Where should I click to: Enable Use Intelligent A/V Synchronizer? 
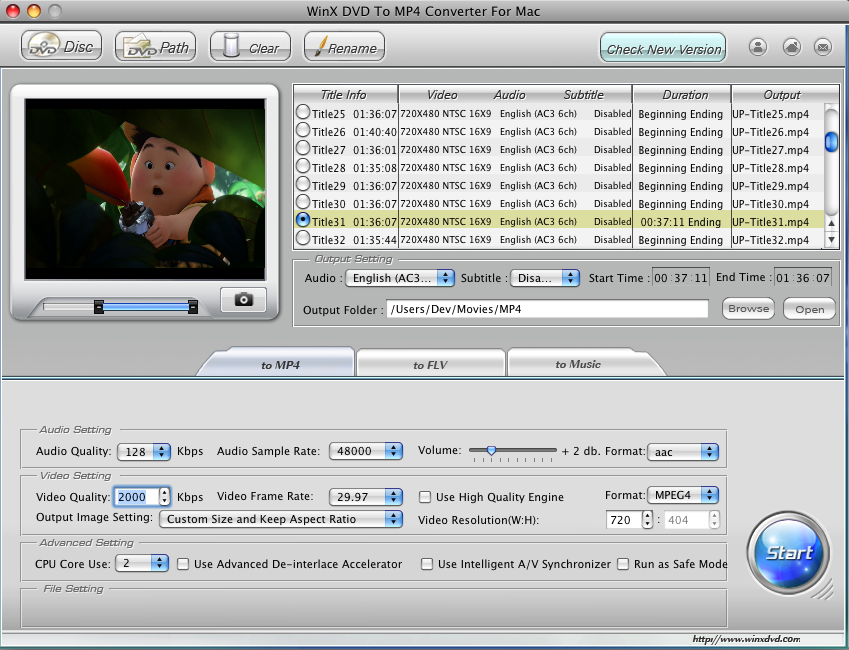click(x=427, y=564)
